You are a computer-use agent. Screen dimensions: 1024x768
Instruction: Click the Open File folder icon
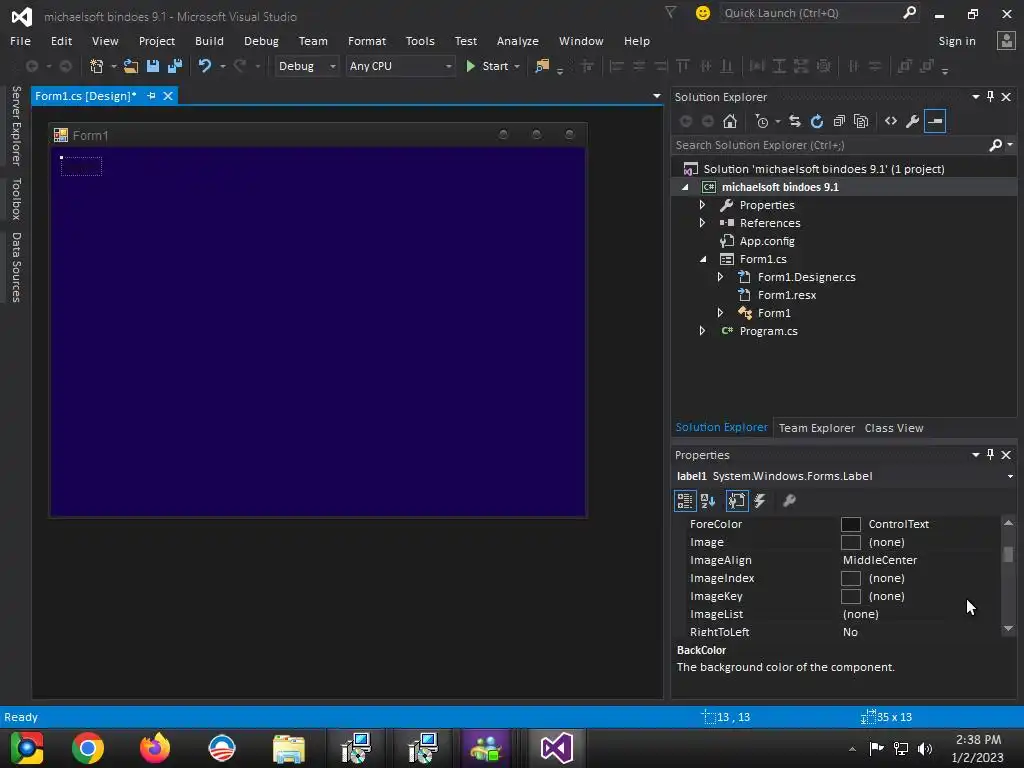[x=131, y=66]
